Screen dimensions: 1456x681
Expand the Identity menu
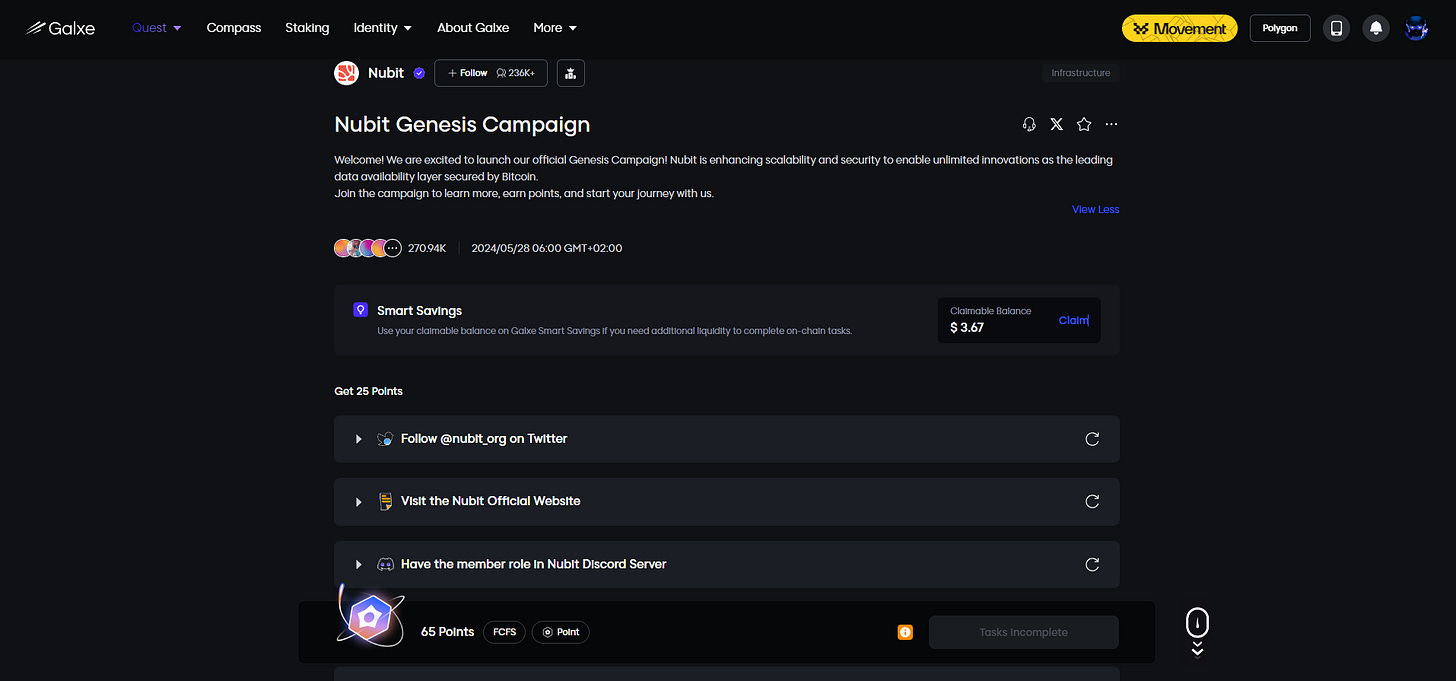[x=383, y=28]
